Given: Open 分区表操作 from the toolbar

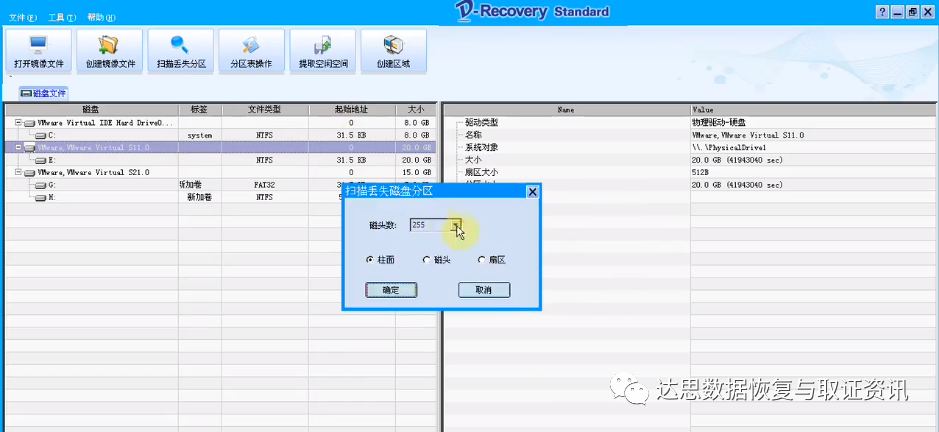Looking at the screenshot, I should (x=252, y=52).
